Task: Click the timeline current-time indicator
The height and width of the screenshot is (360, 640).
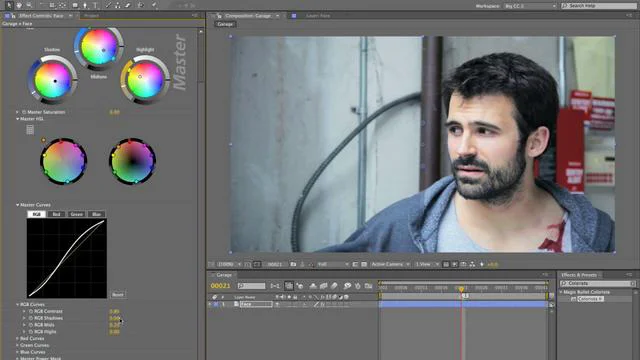Action: coord(462,289)
